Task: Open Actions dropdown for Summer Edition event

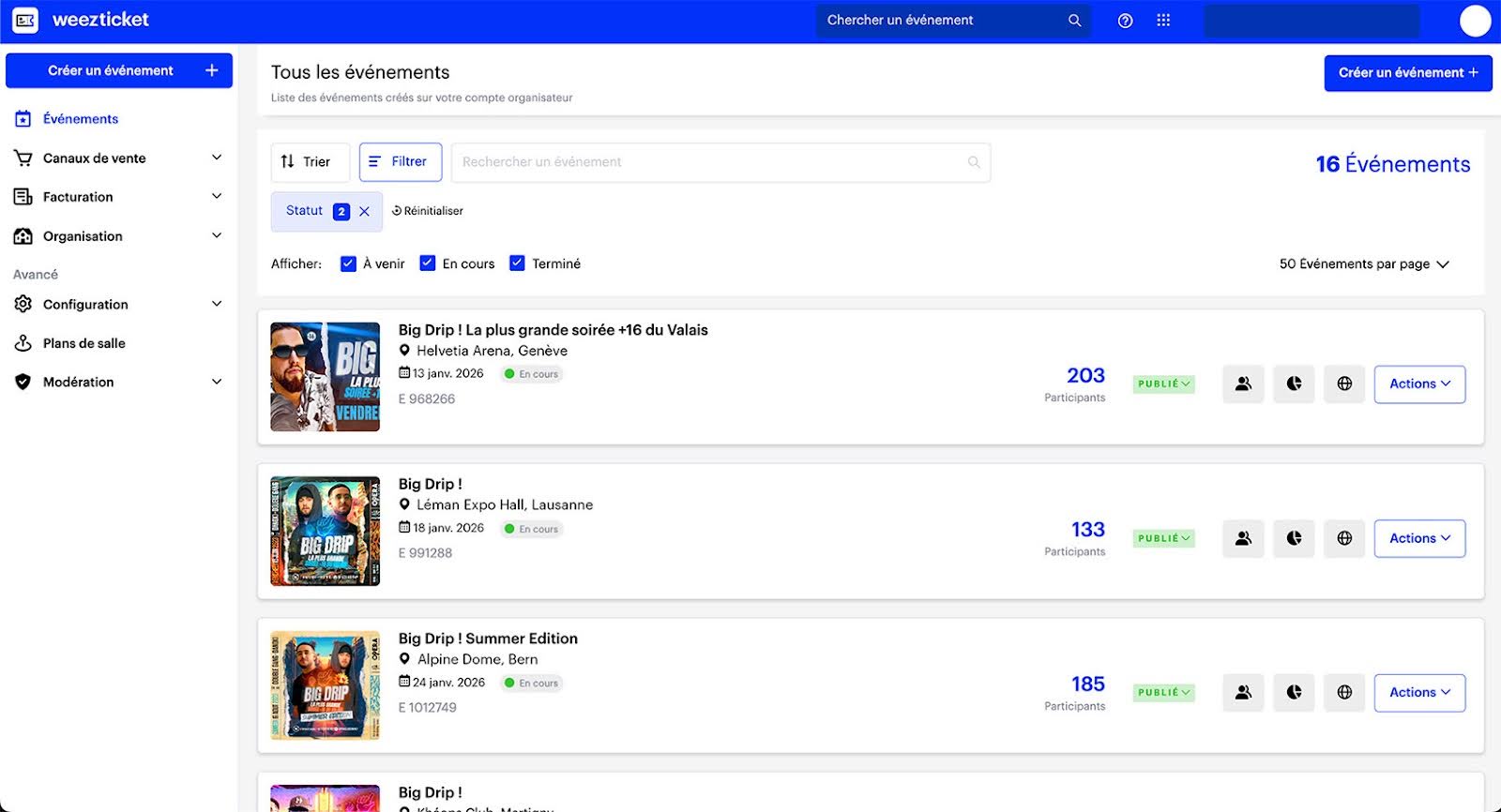Action: pos(1419,693)
